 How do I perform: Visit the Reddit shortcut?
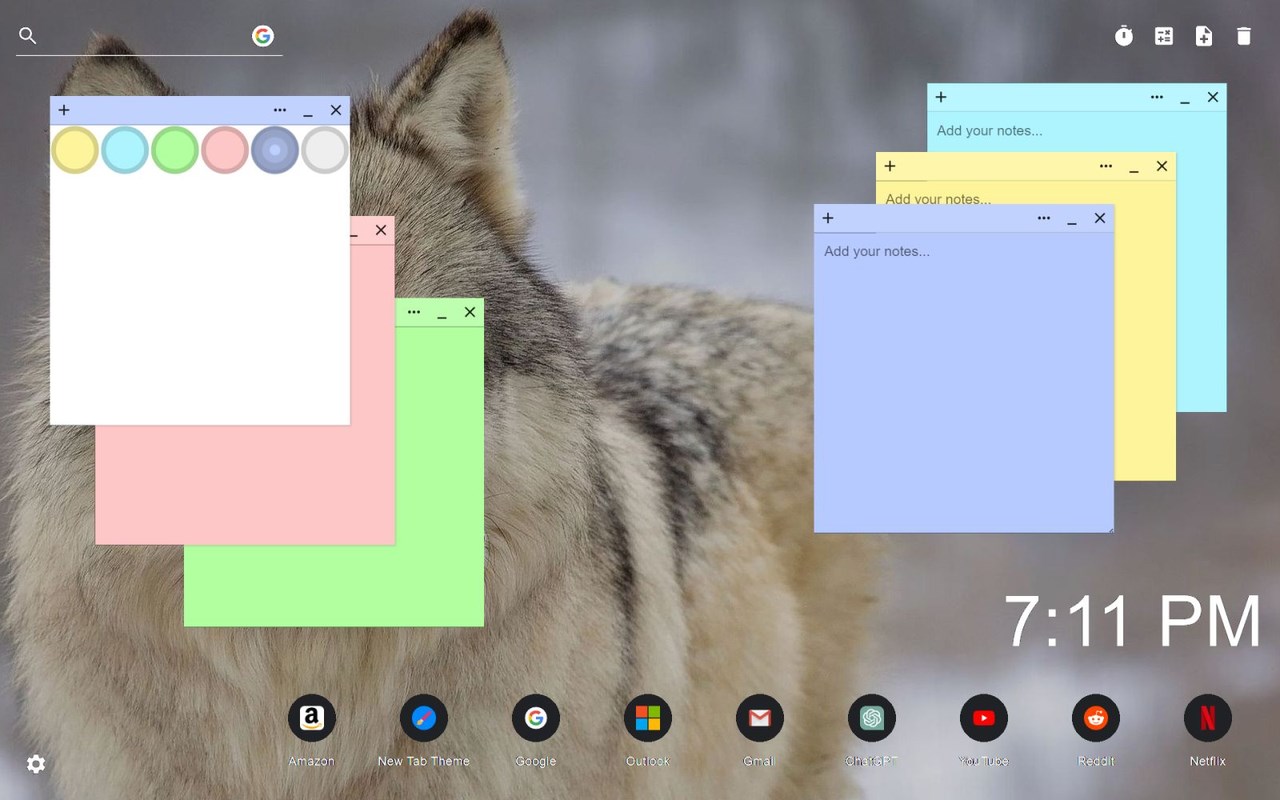point(1096,718)
